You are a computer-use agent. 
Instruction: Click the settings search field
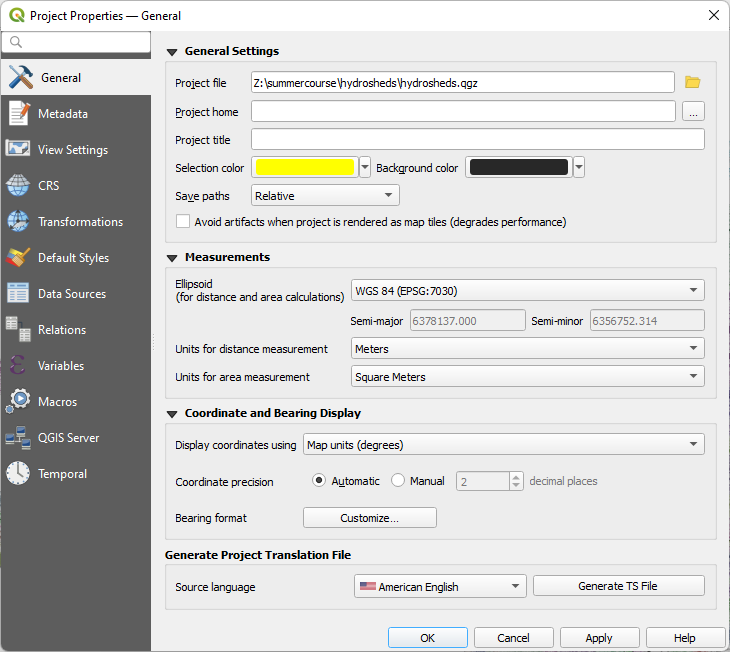76,42
